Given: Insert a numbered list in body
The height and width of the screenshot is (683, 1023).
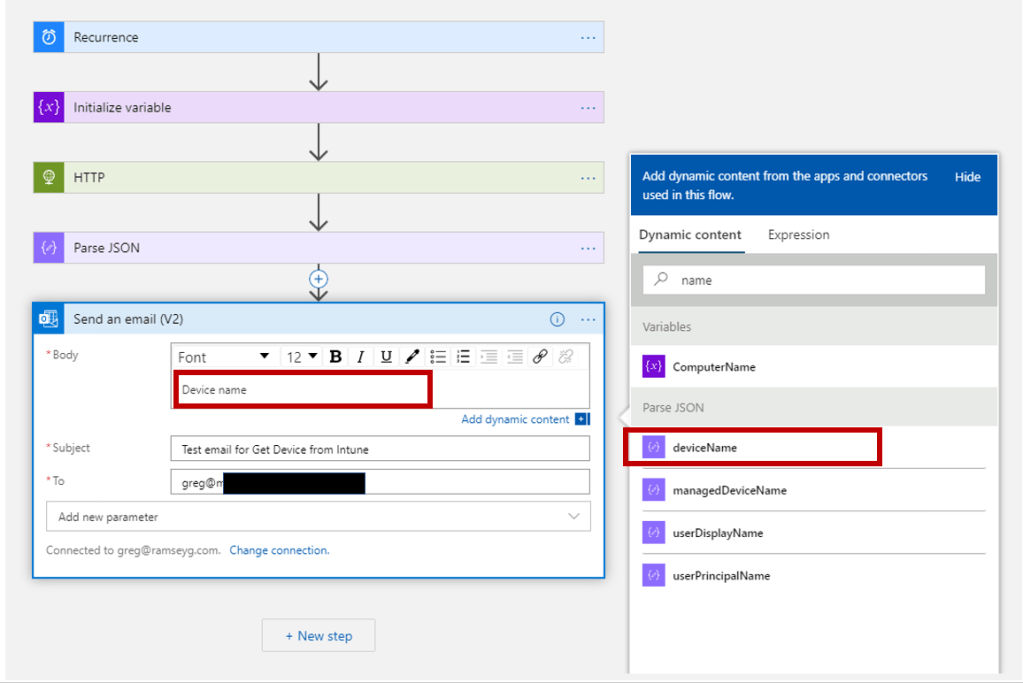Looking at the screenshot, I should point(463,357).
